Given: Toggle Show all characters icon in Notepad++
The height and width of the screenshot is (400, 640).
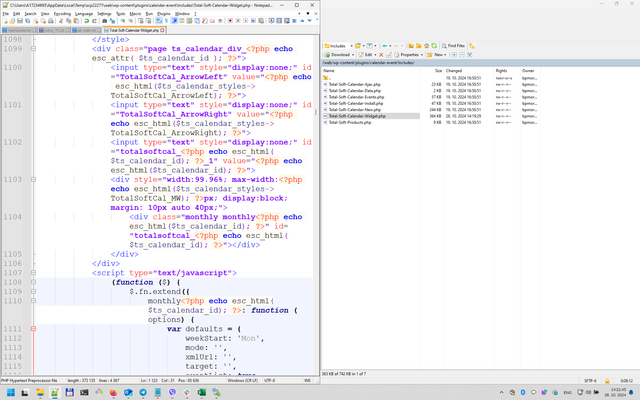Looking at the screenshot, I should coord(166,21).
